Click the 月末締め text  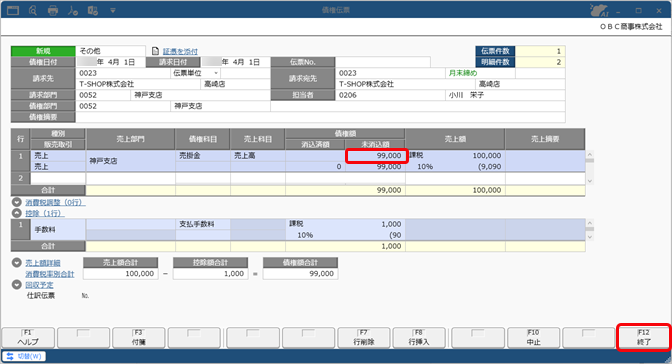click(463, 73)
